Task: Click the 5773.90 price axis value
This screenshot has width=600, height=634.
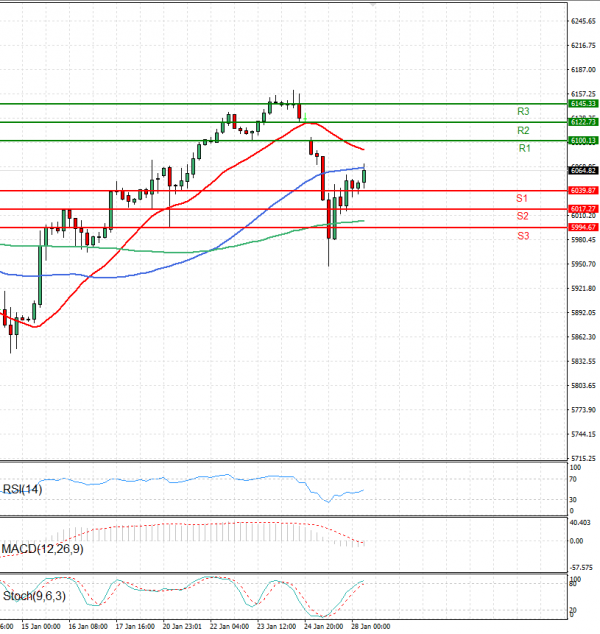Action: click(583, 410)
